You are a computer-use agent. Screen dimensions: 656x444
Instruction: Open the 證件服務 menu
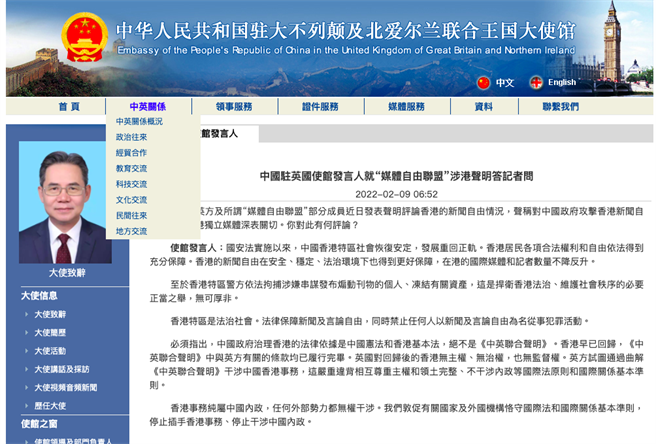[x=320, y=107]
